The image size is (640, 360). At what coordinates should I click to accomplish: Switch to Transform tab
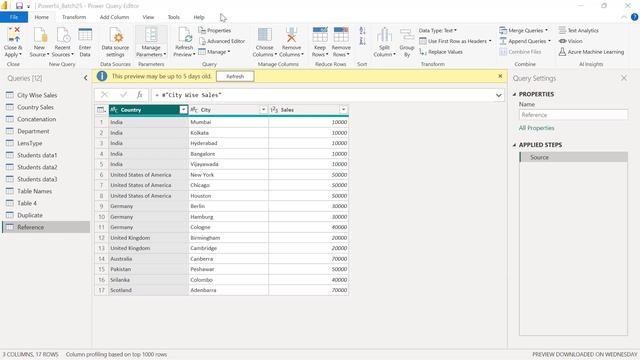(x=74, y=17)
